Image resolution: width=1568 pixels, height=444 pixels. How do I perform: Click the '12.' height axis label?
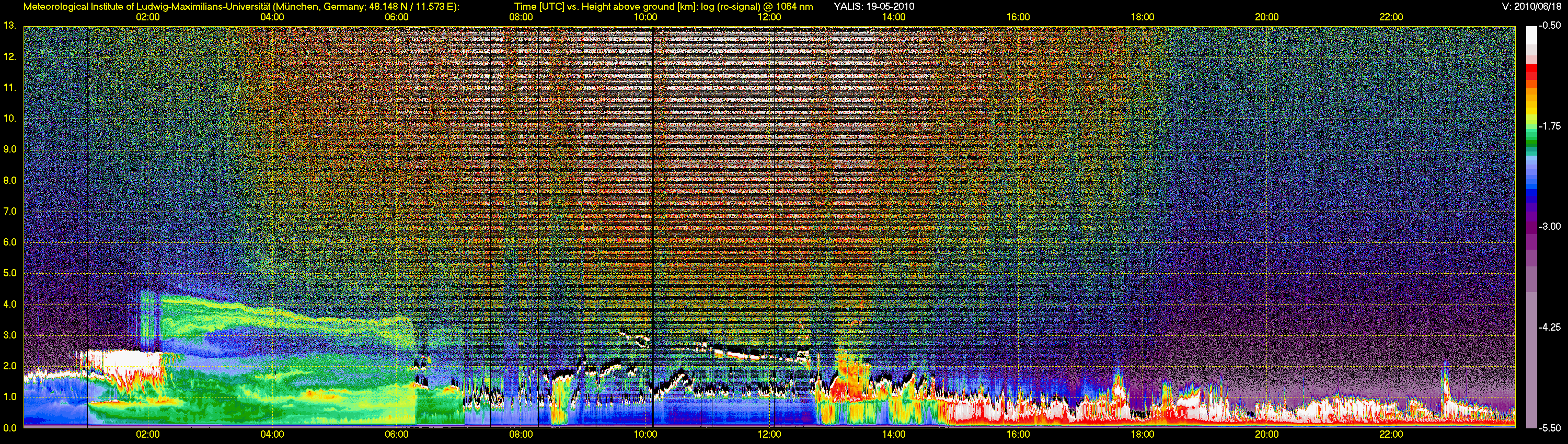point(9,57)
